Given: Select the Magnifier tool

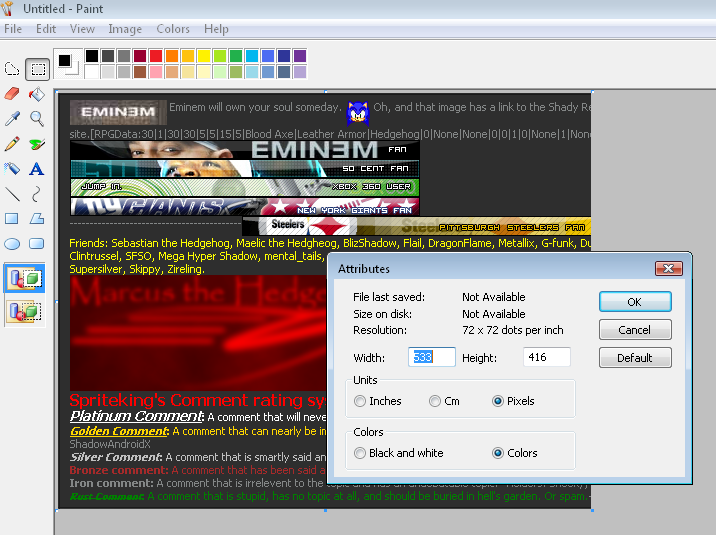Looking at the screenshot, I should point(37,119).
